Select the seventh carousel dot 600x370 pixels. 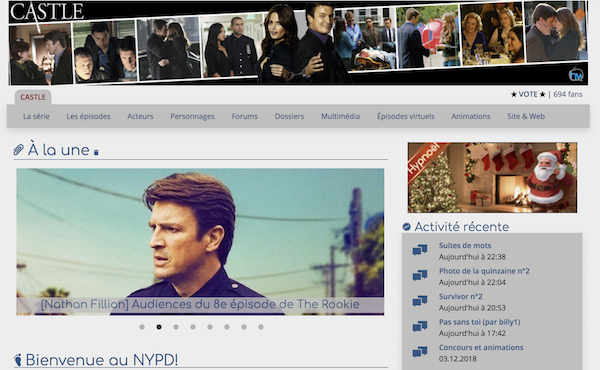click(x=244, y=327)
